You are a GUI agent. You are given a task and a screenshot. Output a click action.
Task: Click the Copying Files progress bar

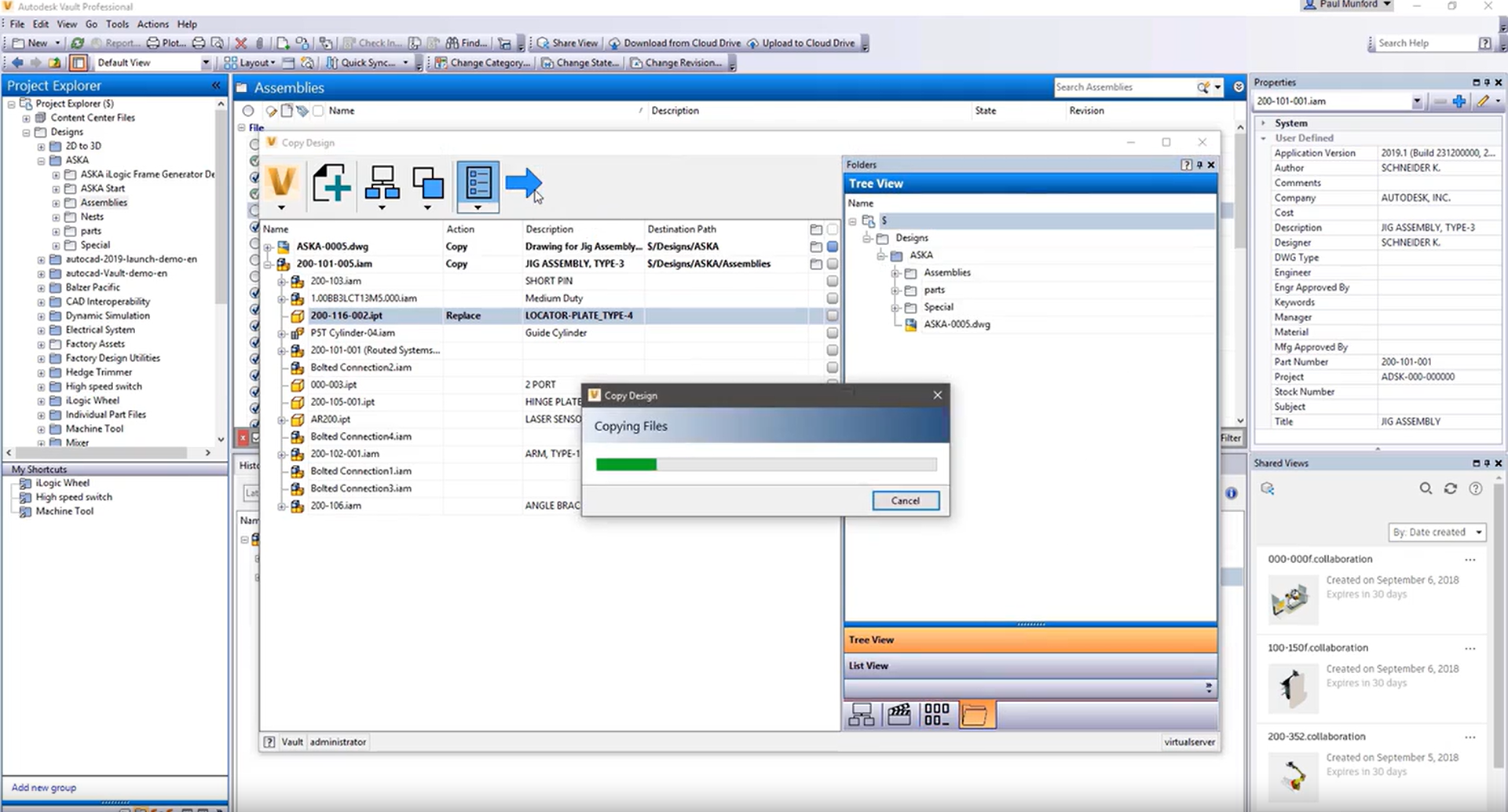point(766,465)
